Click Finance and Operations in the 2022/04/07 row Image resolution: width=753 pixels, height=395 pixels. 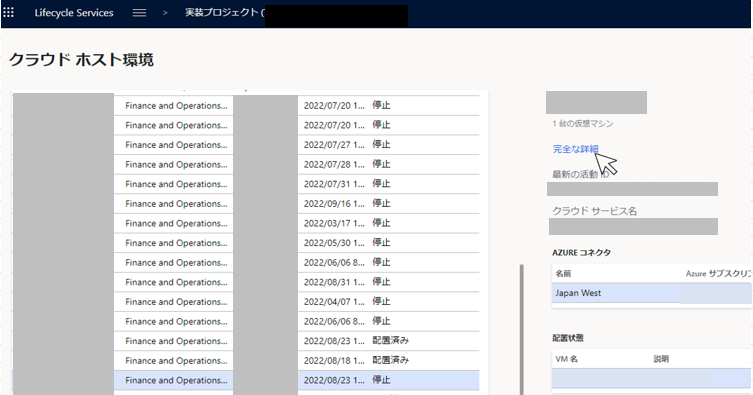pyautogui.click(x=176, y=302)
